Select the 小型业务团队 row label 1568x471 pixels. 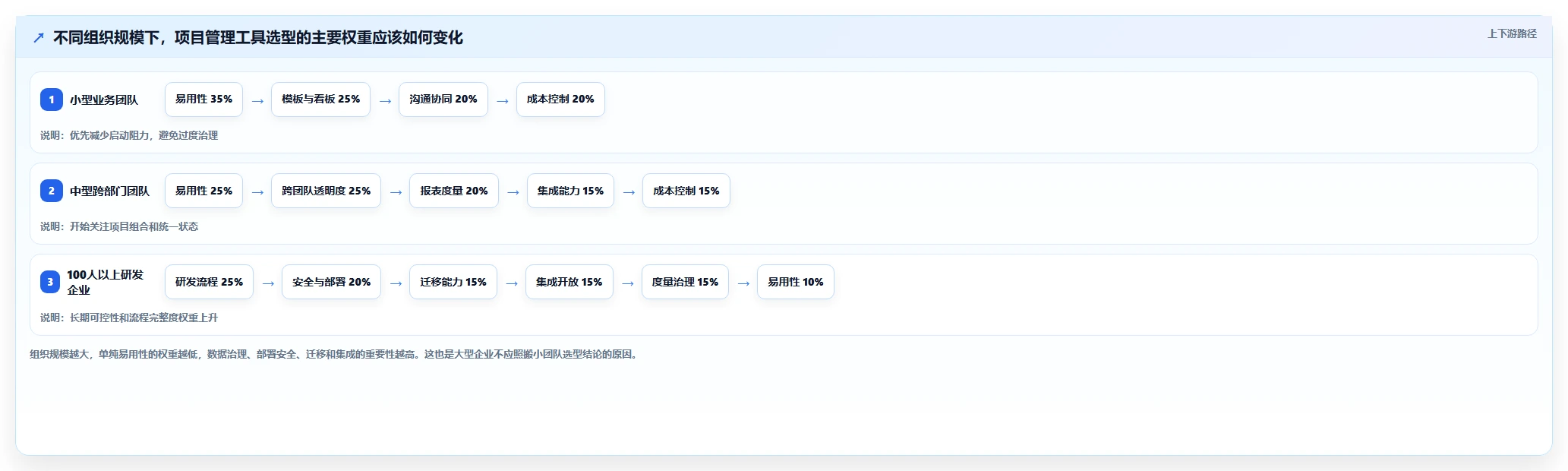click(x=104, y=100)
